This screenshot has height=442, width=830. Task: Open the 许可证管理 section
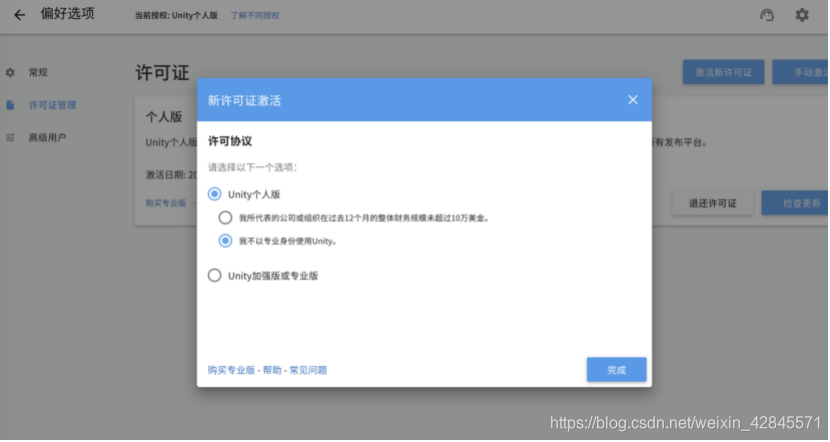pyautogui.click(x=52, y=105)
